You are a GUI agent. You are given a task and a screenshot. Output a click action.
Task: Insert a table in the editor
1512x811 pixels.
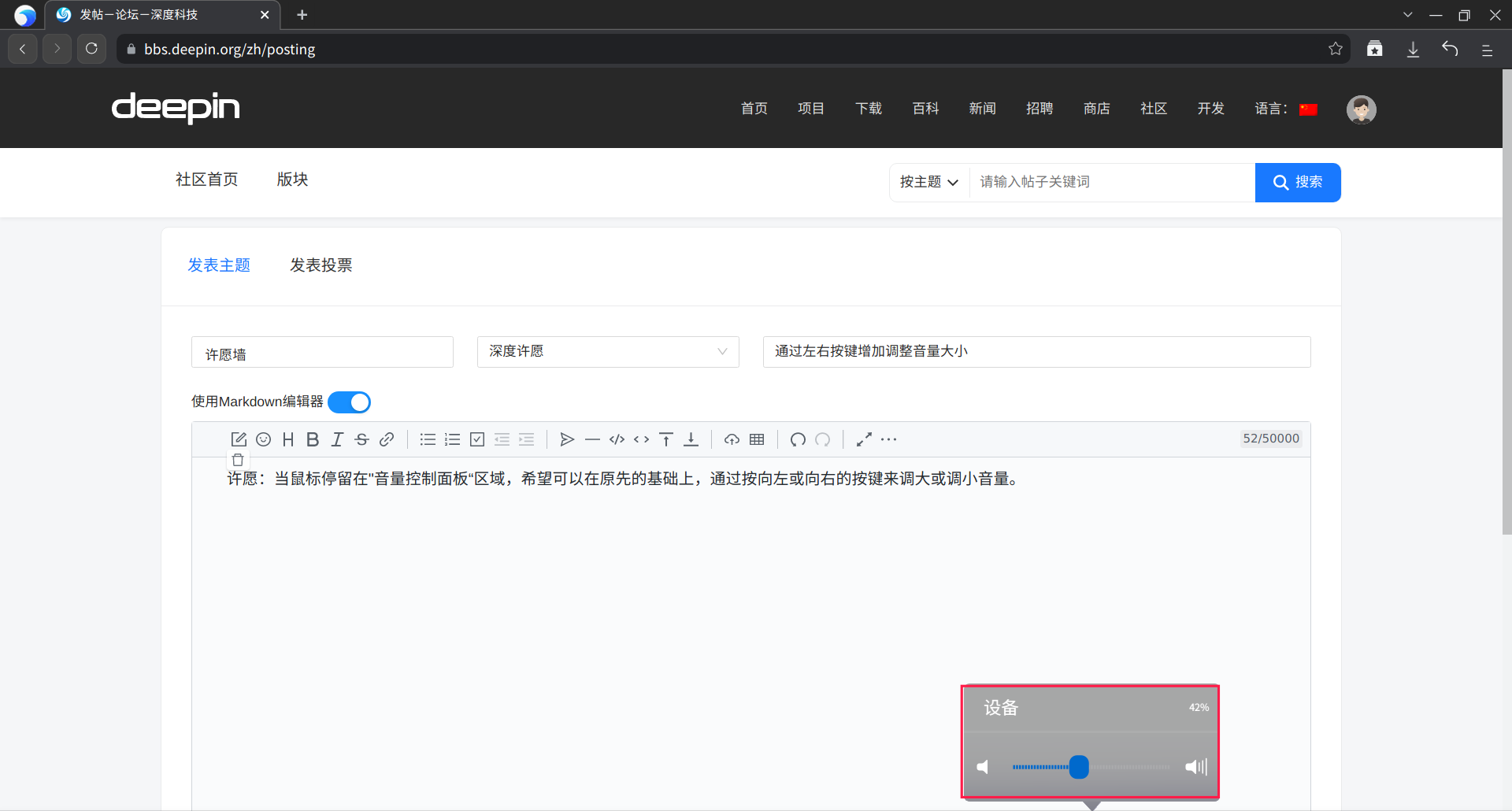[x=757, y=439]
